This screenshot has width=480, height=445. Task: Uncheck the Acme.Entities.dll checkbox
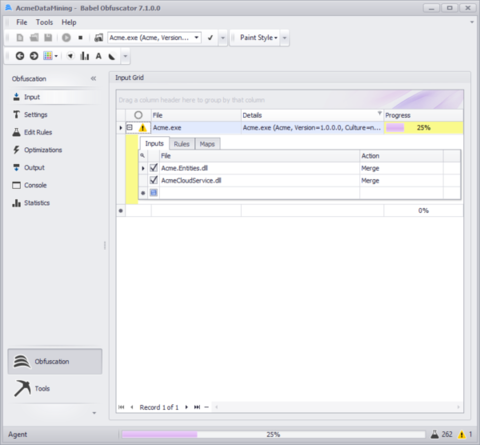coord(154,168)
